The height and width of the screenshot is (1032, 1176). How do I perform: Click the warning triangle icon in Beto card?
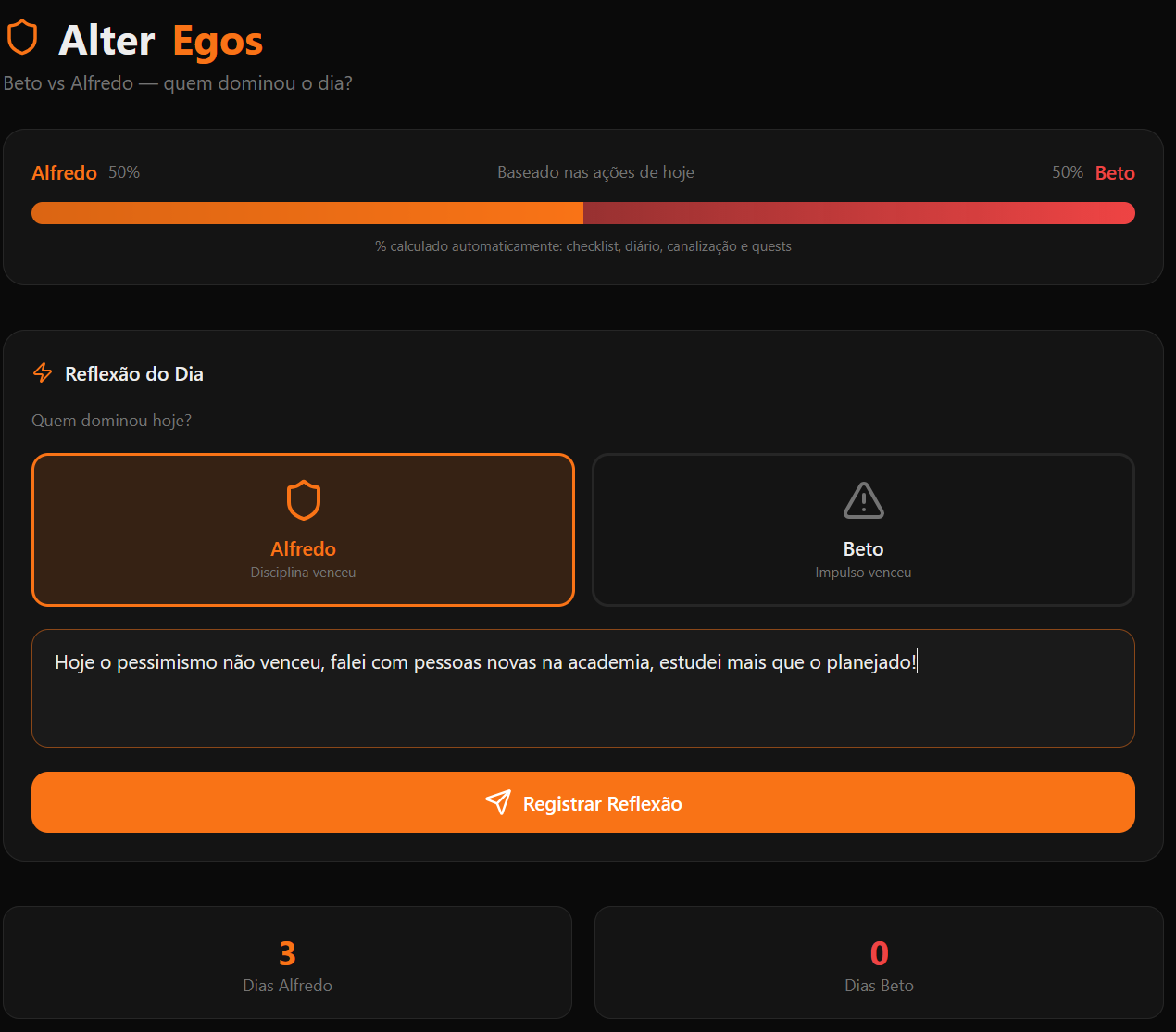863,501
